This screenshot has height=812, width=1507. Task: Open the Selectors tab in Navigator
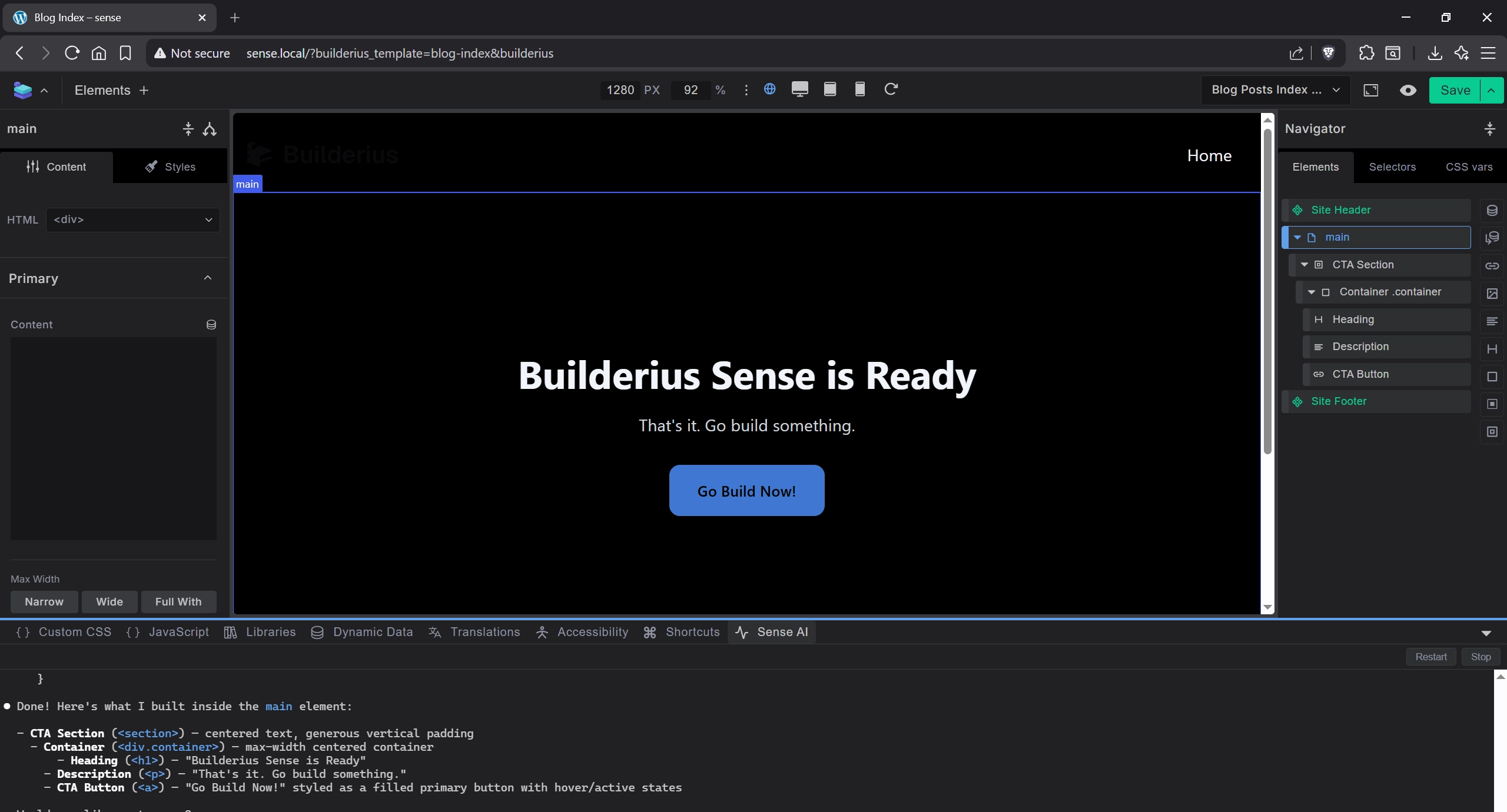coord(1393,167)
